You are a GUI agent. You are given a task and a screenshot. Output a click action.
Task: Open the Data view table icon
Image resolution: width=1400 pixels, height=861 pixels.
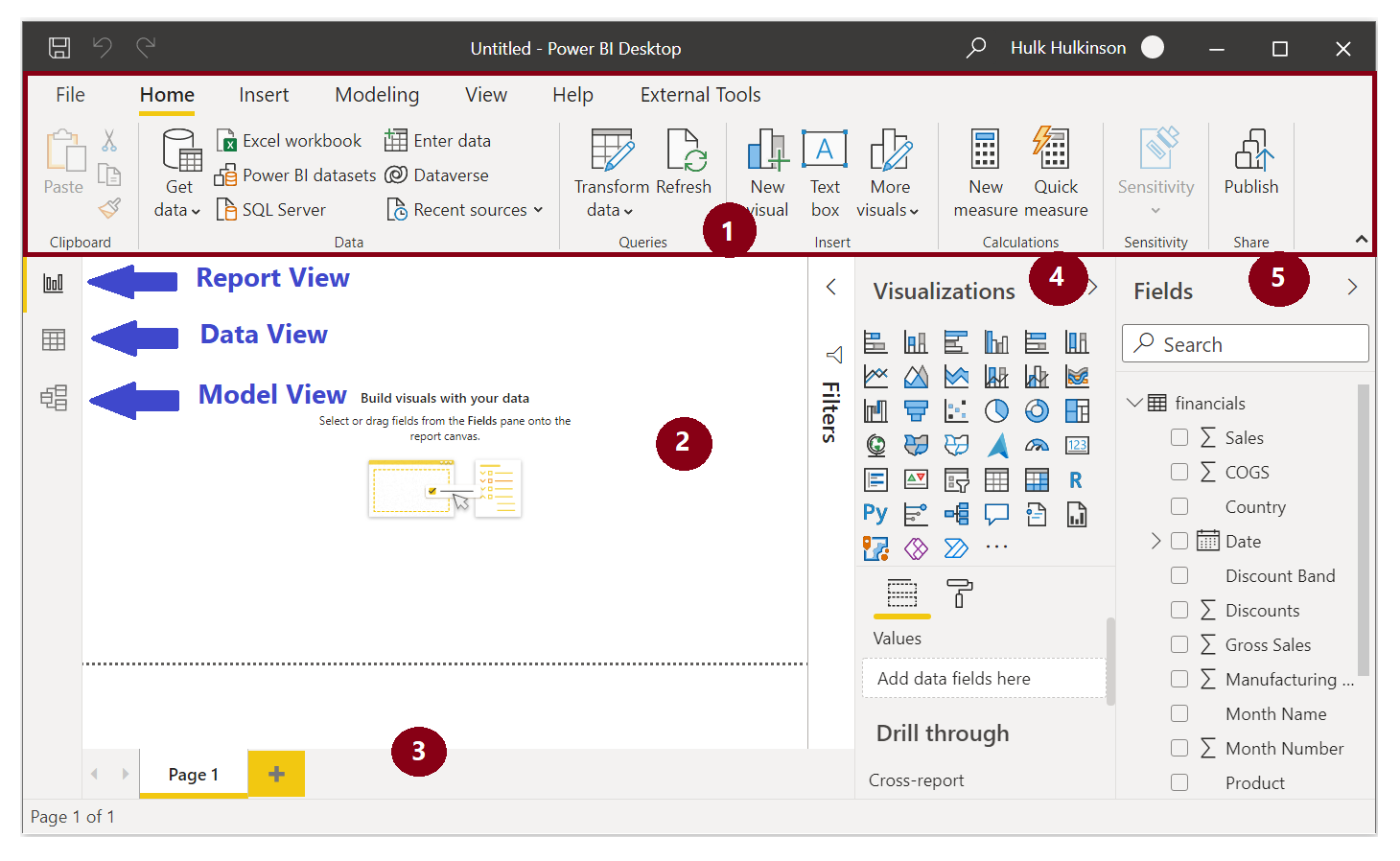coord(54,339)
